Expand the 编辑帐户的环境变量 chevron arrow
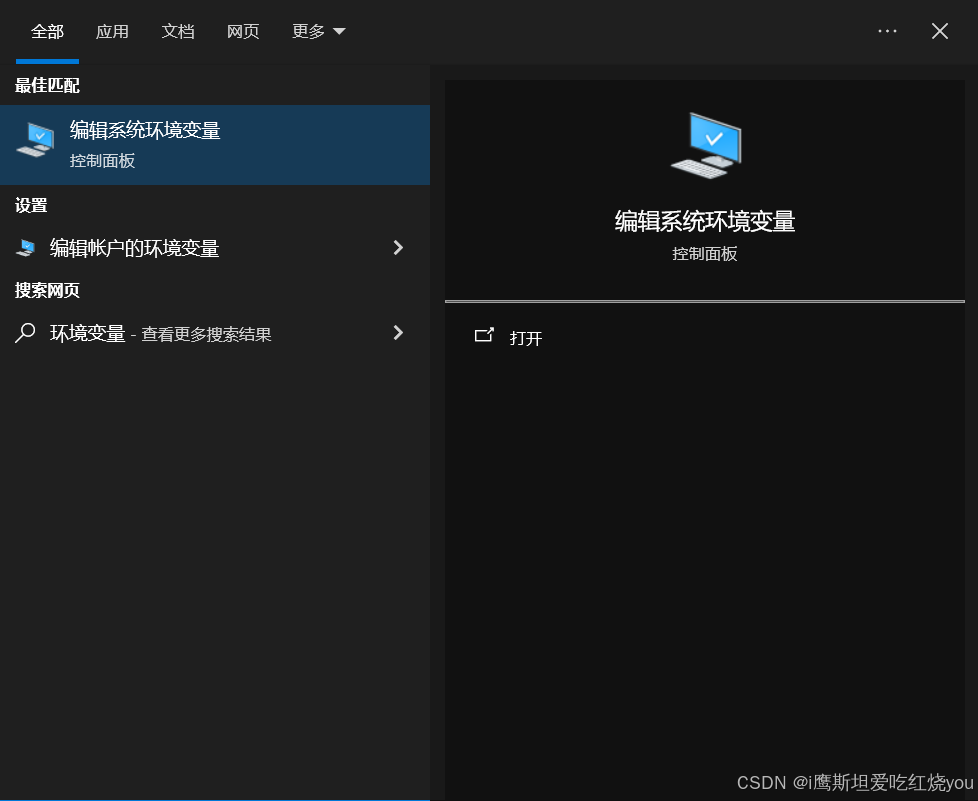 (x=398, y=248)
